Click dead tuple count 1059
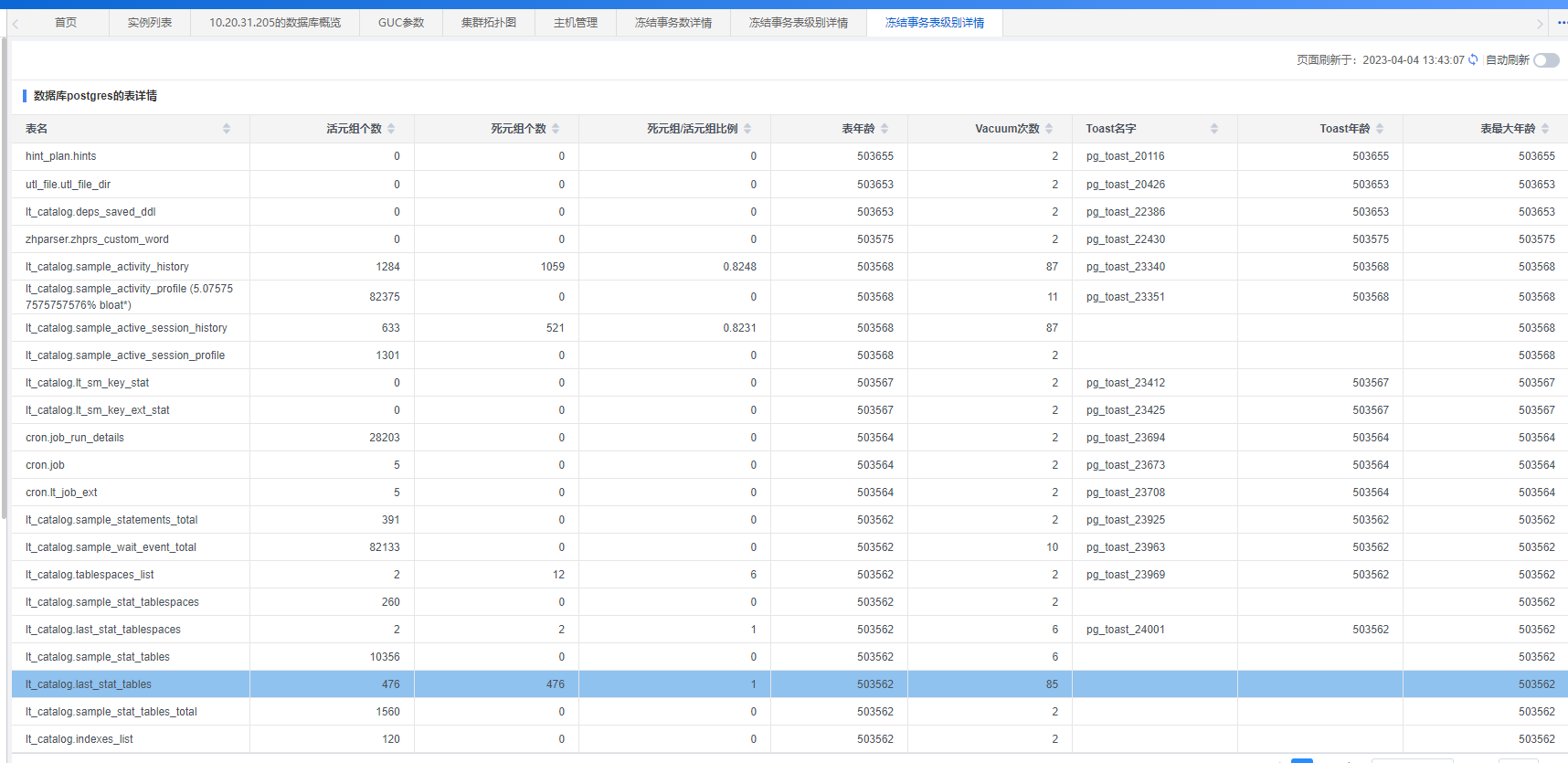 click(x=552, y=267)
